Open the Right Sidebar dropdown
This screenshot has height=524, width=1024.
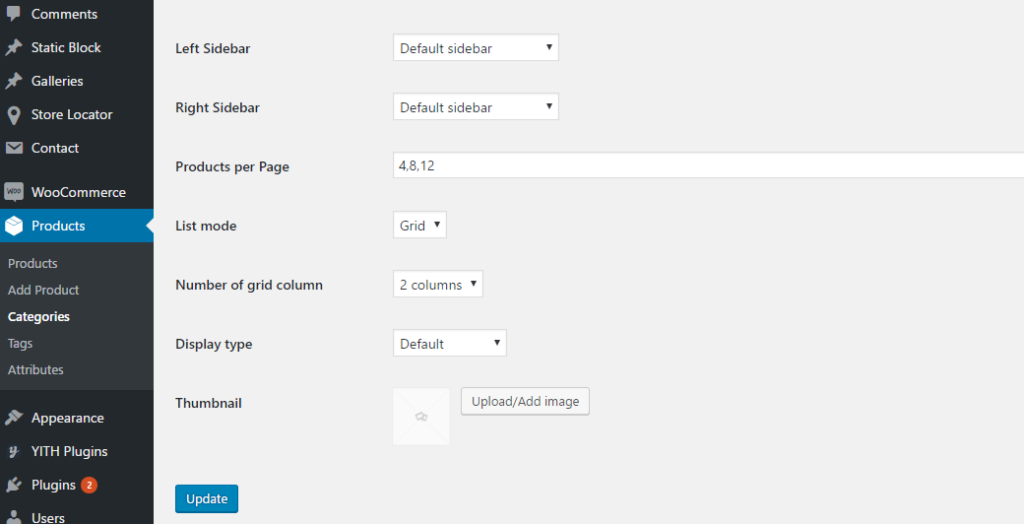475,107
